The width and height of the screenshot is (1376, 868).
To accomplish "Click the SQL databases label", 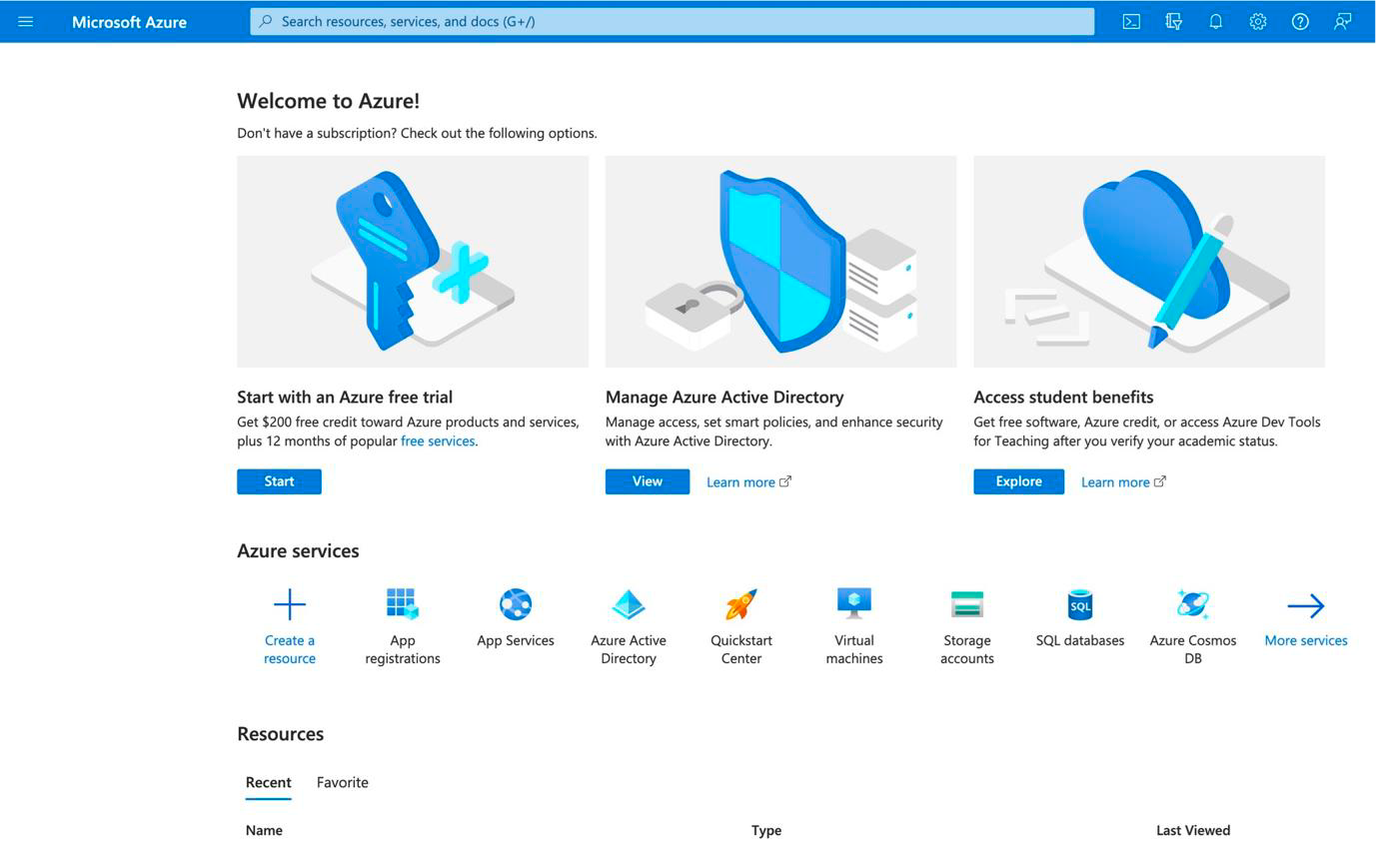I will click(1080, 640).
